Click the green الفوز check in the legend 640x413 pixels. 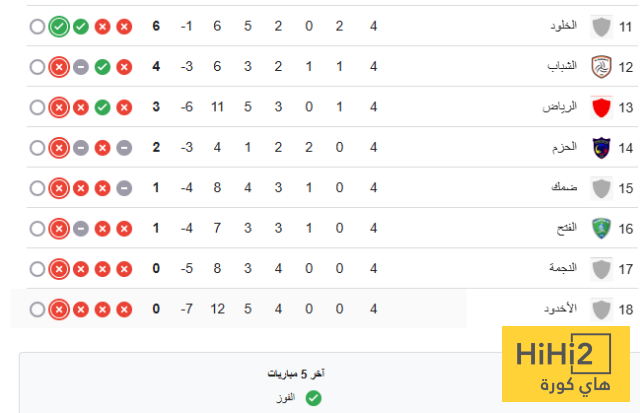[x=313, y=398]
